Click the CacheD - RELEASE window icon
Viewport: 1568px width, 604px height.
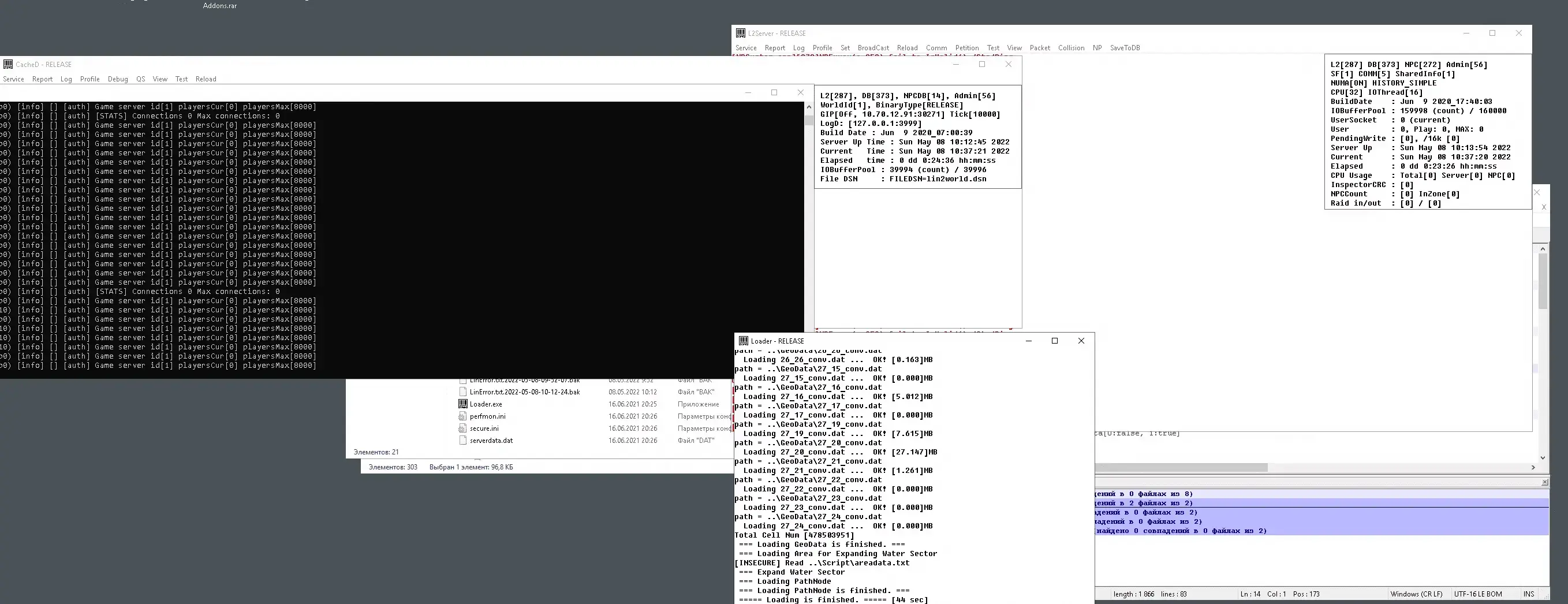(x=8, y=64)
